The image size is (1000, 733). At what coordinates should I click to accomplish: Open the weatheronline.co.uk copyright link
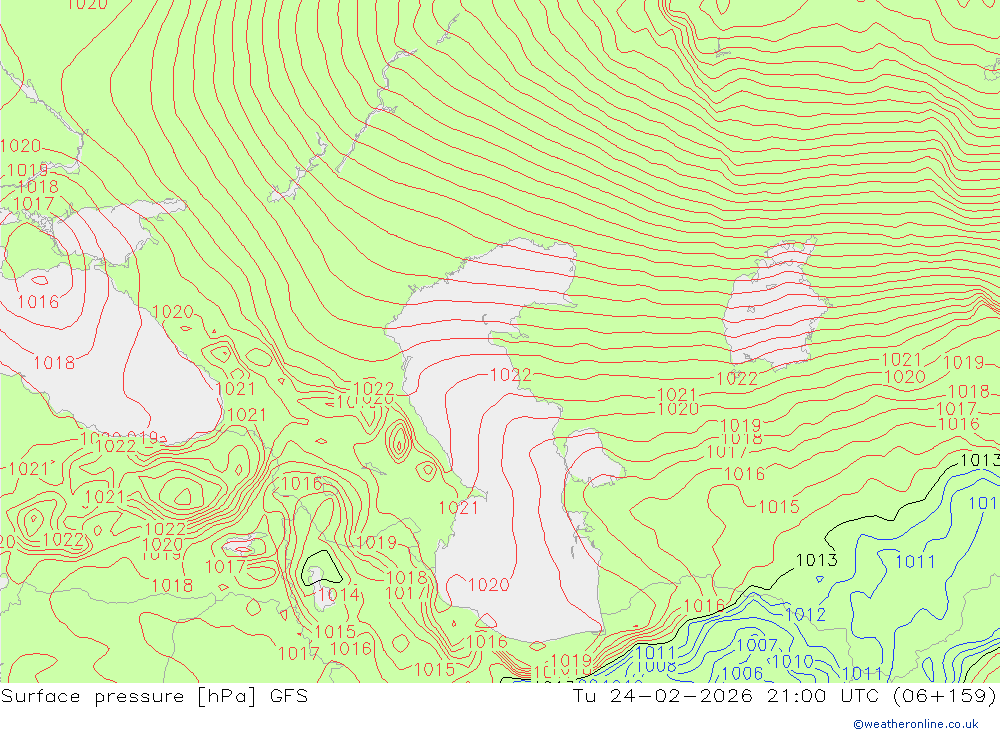915,724
